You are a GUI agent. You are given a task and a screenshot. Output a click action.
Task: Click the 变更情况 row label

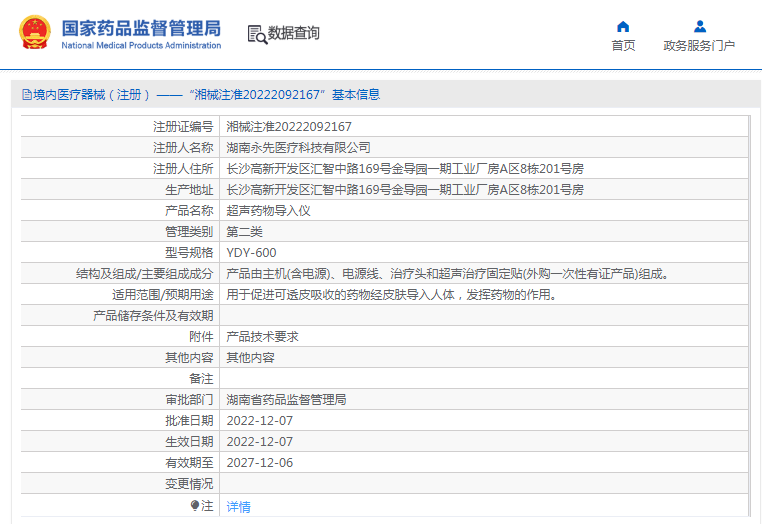(x=189, y=483)
